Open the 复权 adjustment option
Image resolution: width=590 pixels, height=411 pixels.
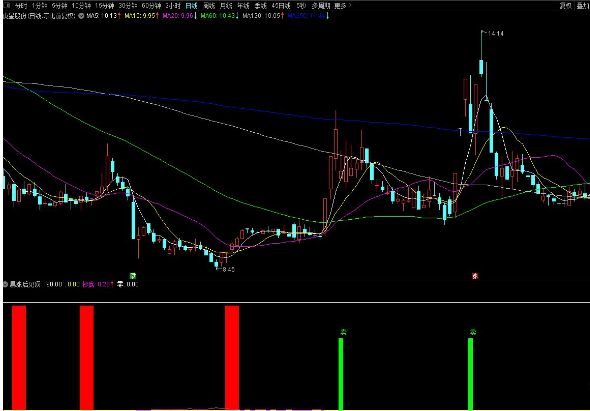566,6
